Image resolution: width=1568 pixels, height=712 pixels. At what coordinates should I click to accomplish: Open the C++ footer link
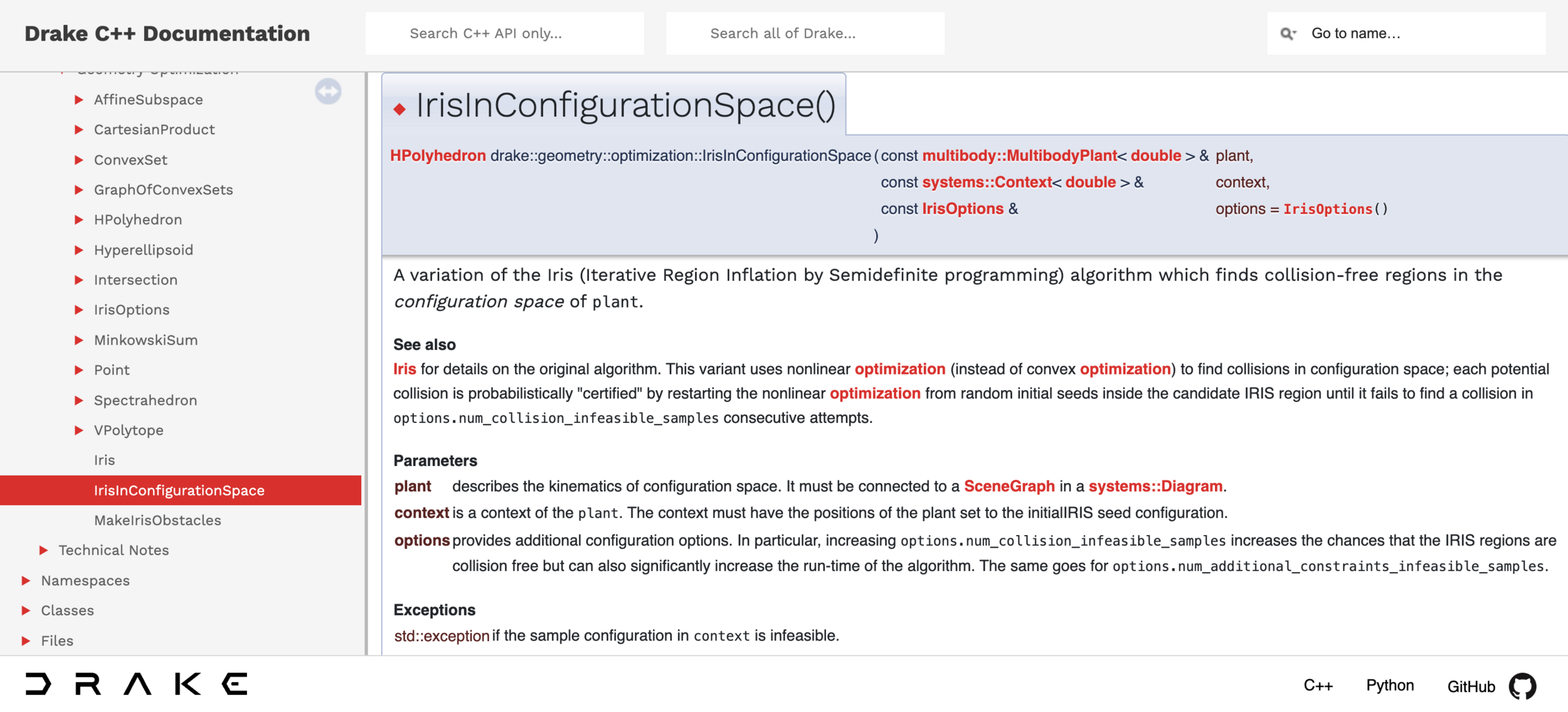(1318, 686)
